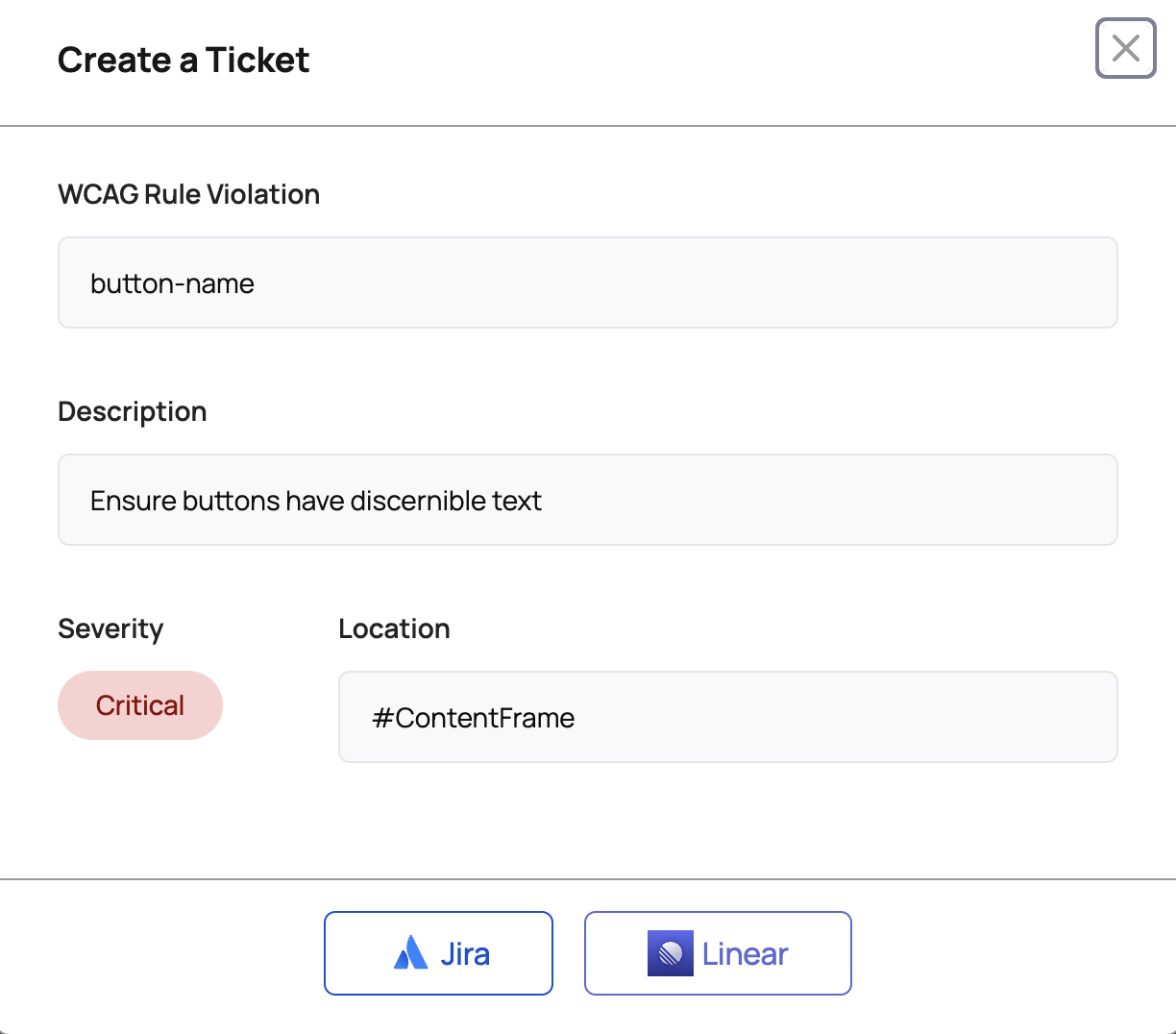Click empty space right of Description field text
The width and height of the screenshot is (1176, 1034).
tap(826, 500)
